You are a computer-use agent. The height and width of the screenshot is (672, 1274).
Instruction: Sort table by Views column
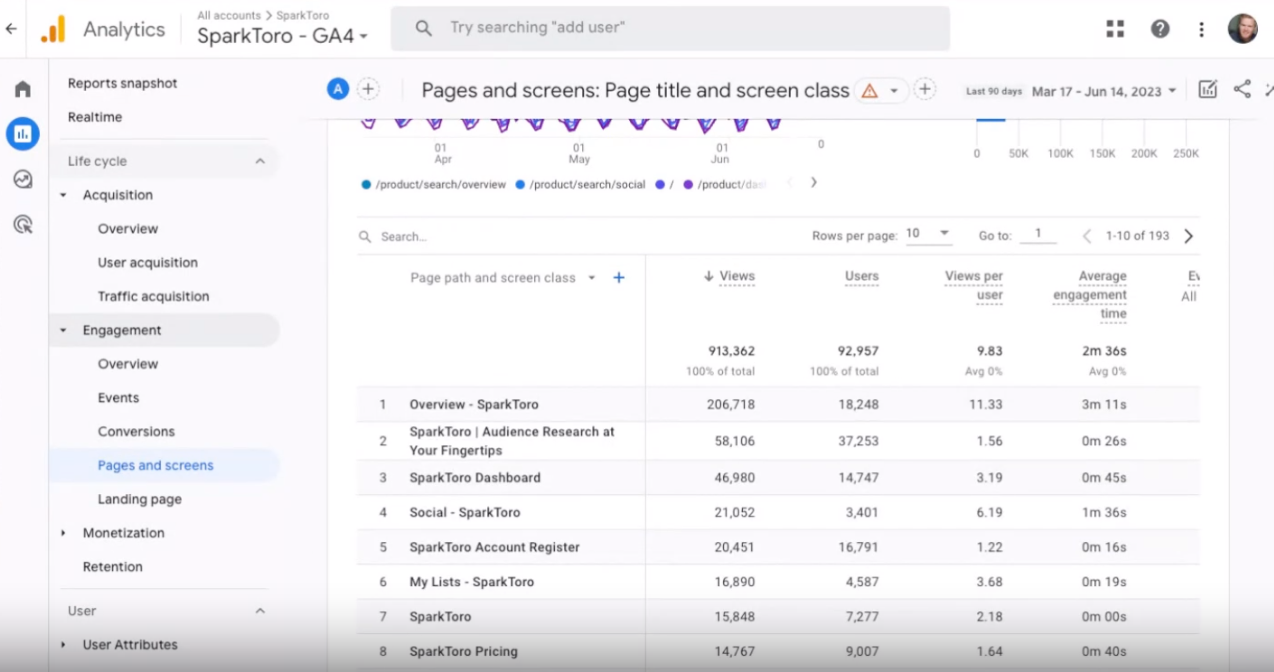coord(736,277)
